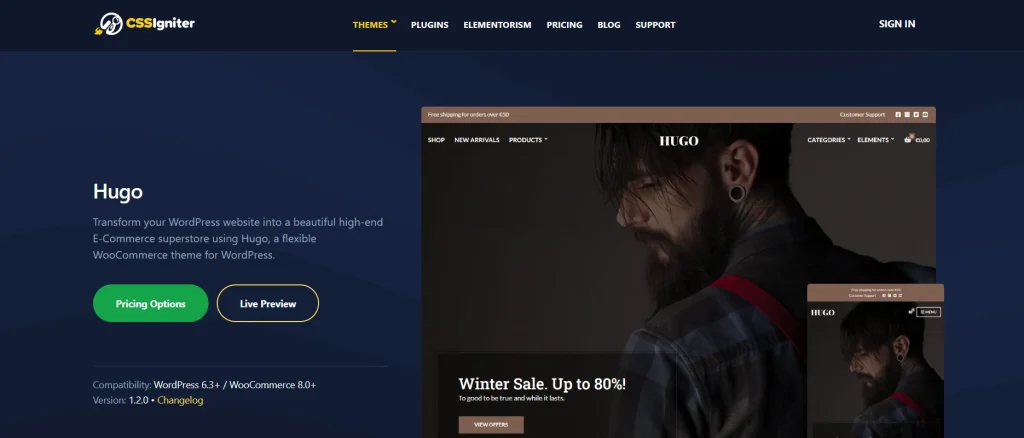
Task: Expand Products dropdown in Hugo preview
Action: tap(528, 140)
